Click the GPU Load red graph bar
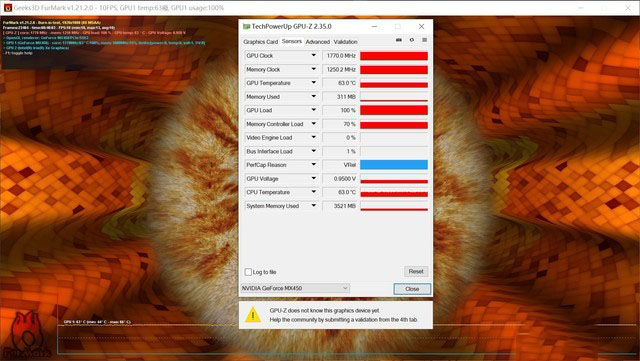 (394, 110)
